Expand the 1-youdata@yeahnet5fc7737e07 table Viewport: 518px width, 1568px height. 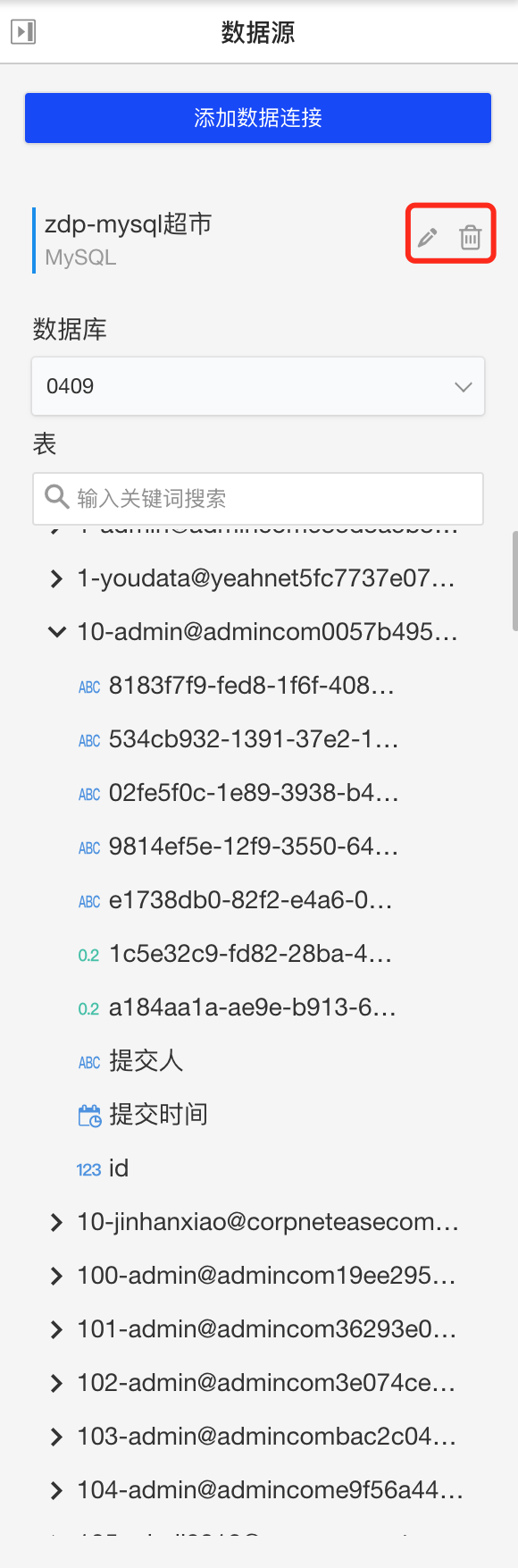pyautogui.click(x=56, y=578)
